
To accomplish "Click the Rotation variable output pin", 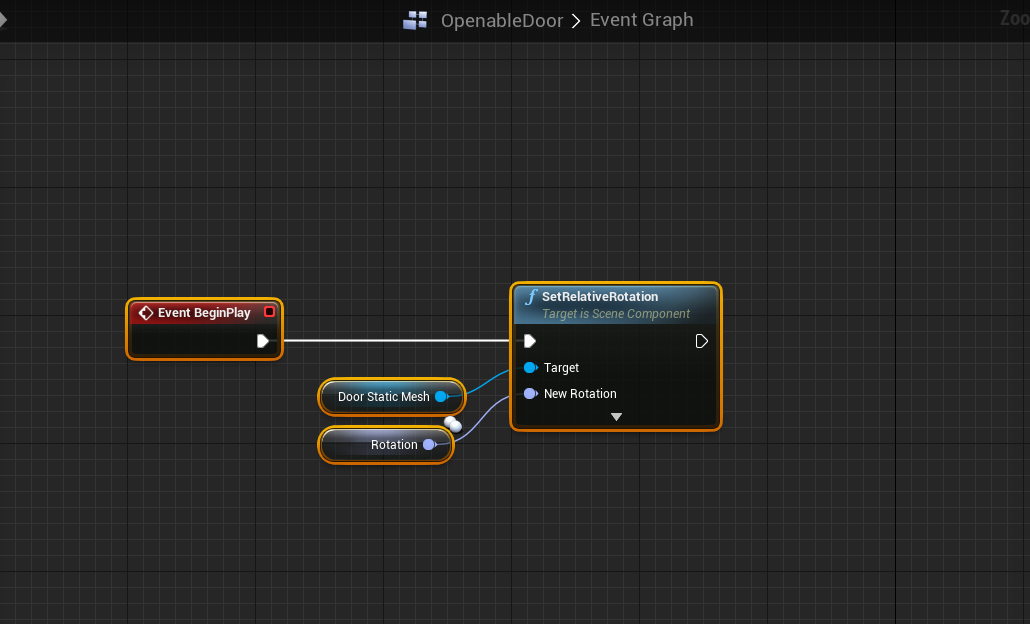I will [428, 445].
